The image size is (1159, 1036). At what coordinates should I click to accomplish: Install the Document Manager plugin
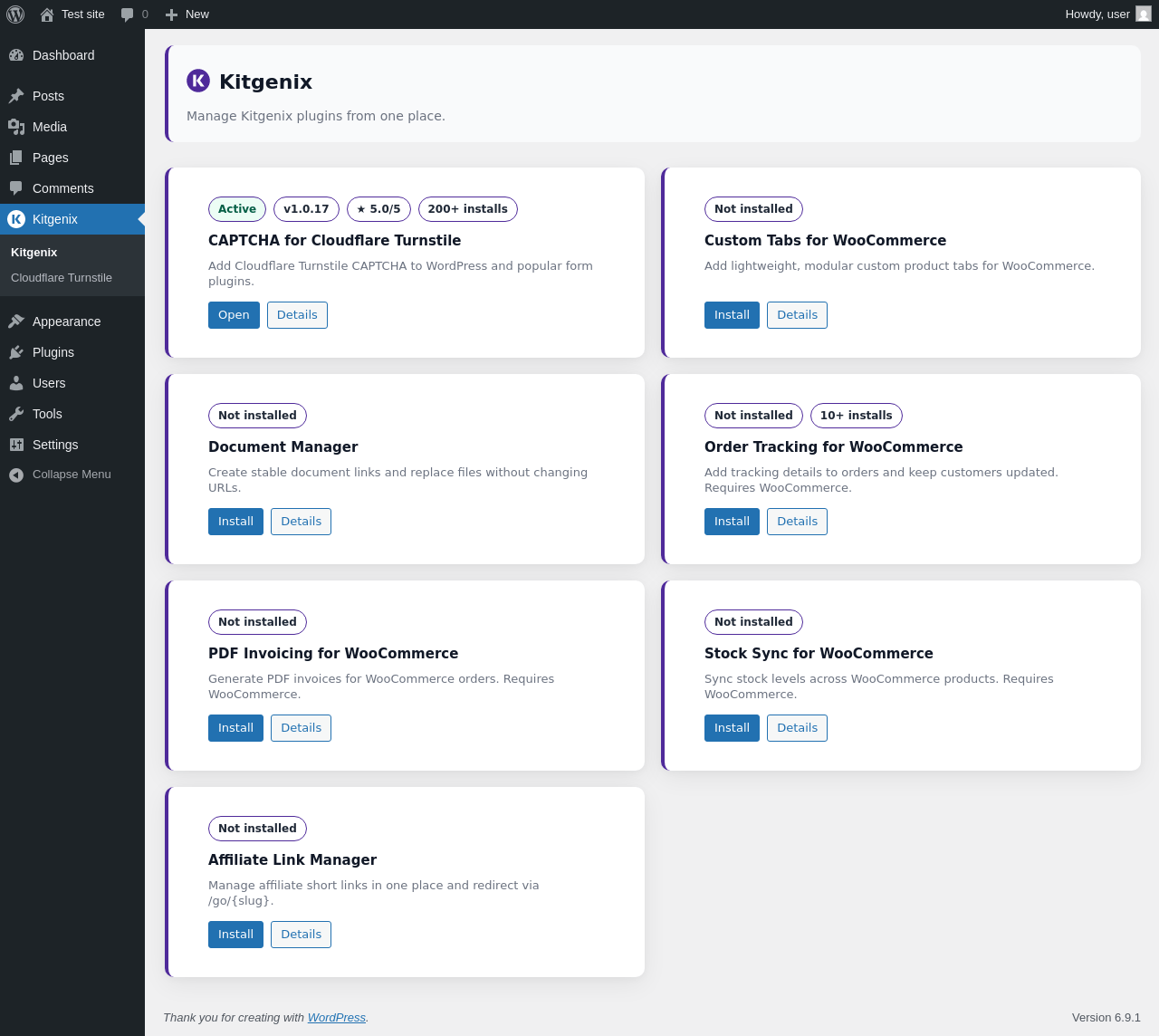(x=235, y=522)
